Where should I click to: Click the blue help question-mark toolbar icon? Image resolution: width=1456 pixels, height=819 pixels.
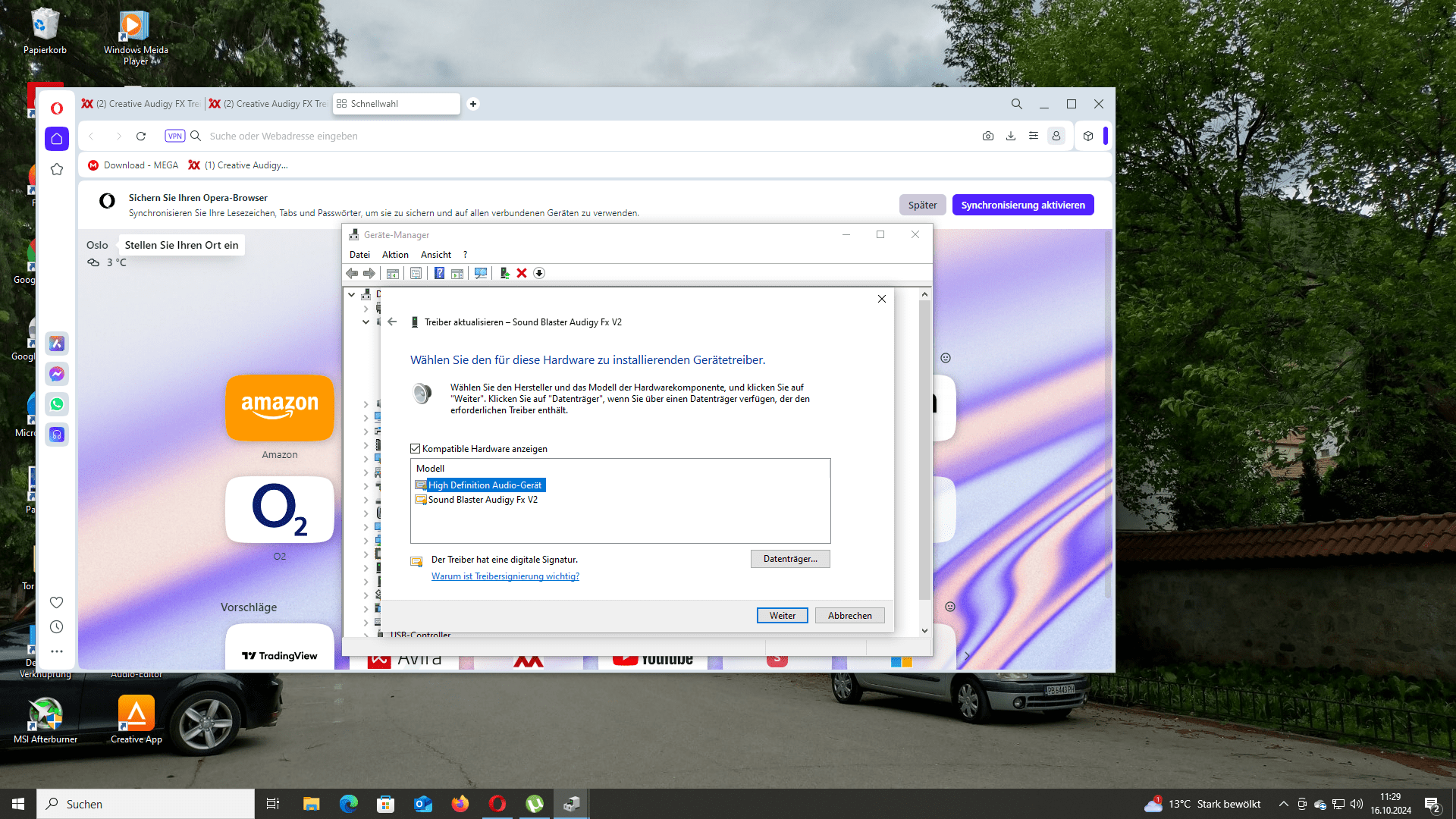pos(439,273)
